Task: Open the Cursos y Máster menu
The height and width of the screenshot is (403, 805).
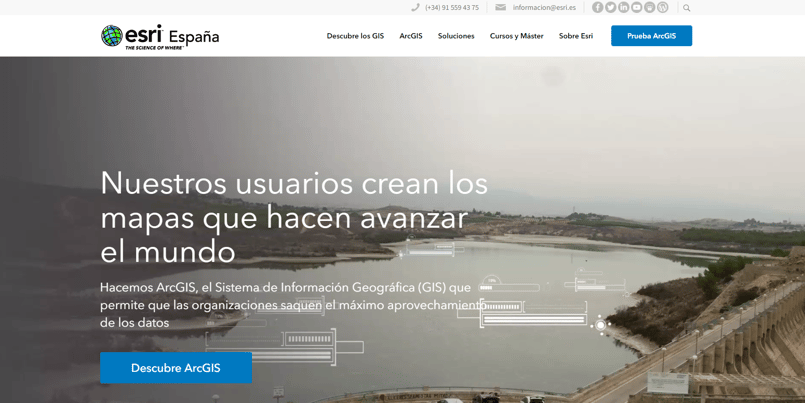Action: click(516, 36)
